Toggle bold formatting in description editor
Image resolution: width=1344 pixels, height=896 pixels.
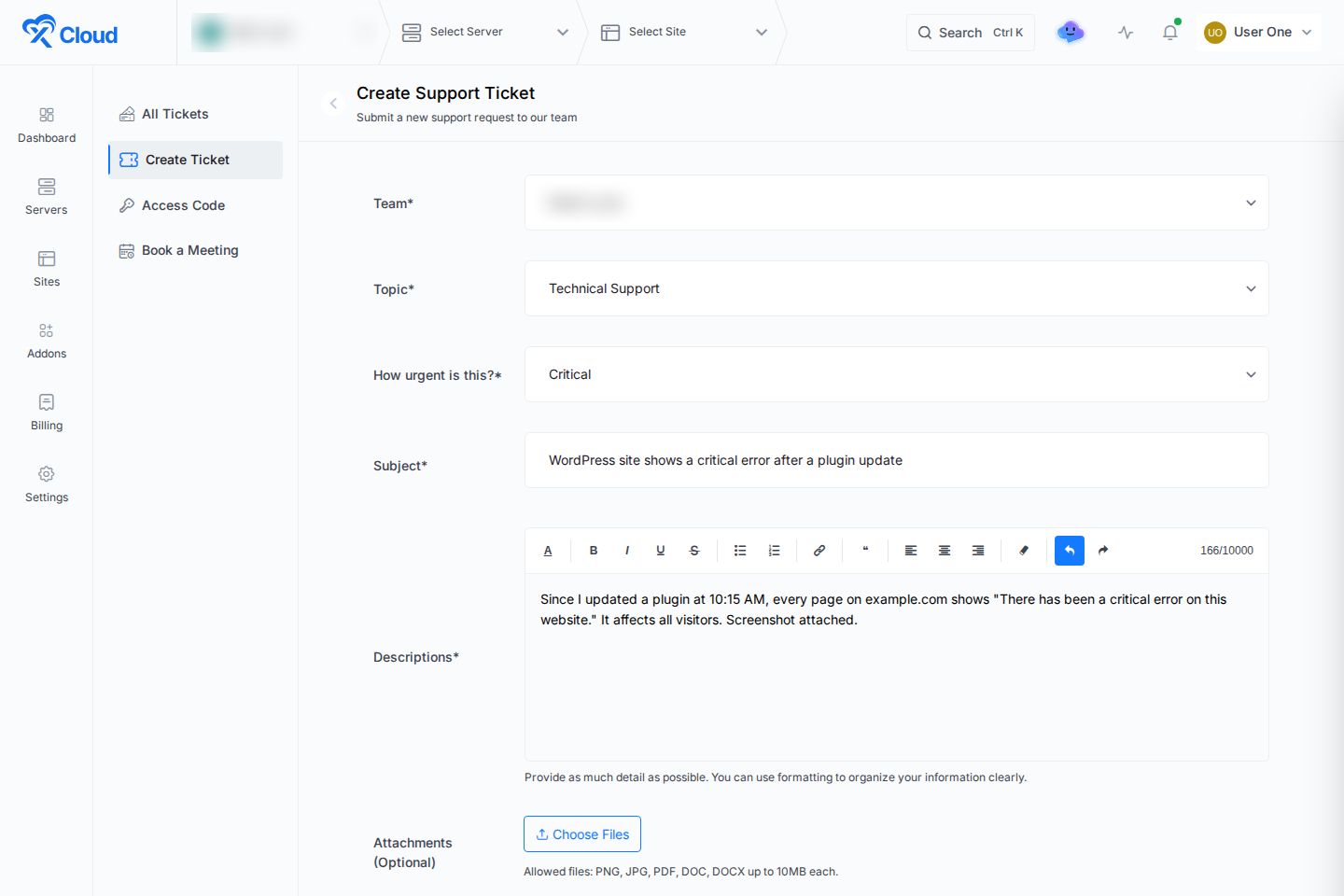594,551
